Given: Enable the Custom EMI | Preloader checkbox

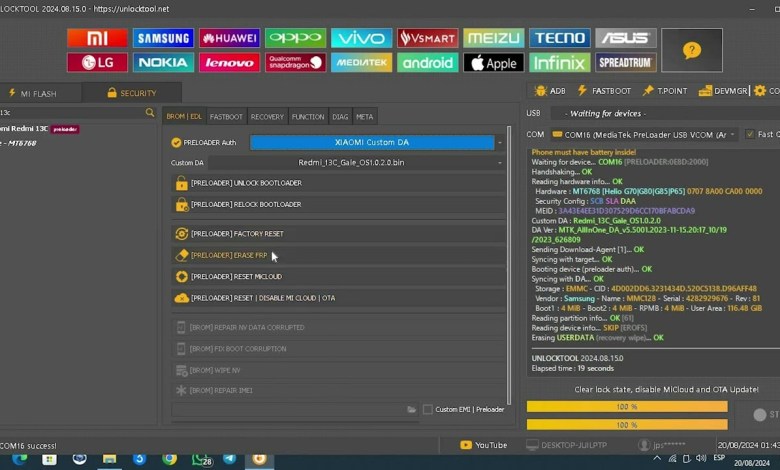Looking at the screenshot, I should tap(428, 409).
